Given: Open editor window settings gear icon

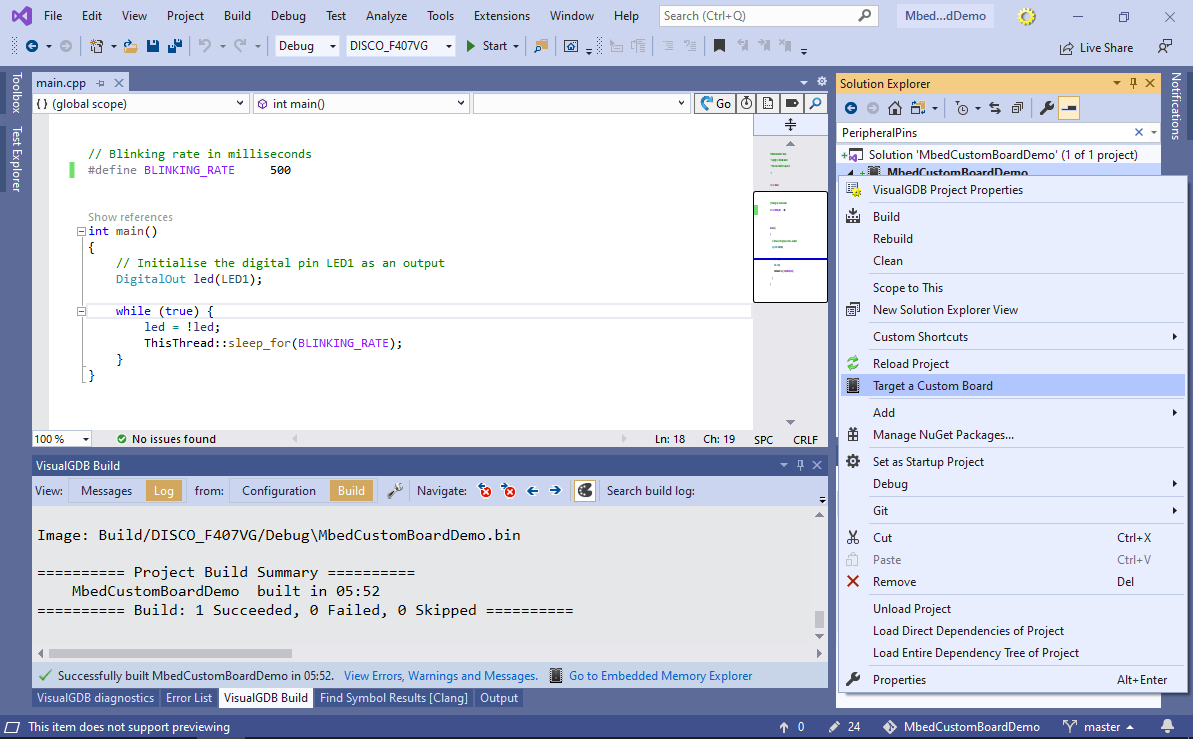Looking at the screenshot, I should click(822, 81).
